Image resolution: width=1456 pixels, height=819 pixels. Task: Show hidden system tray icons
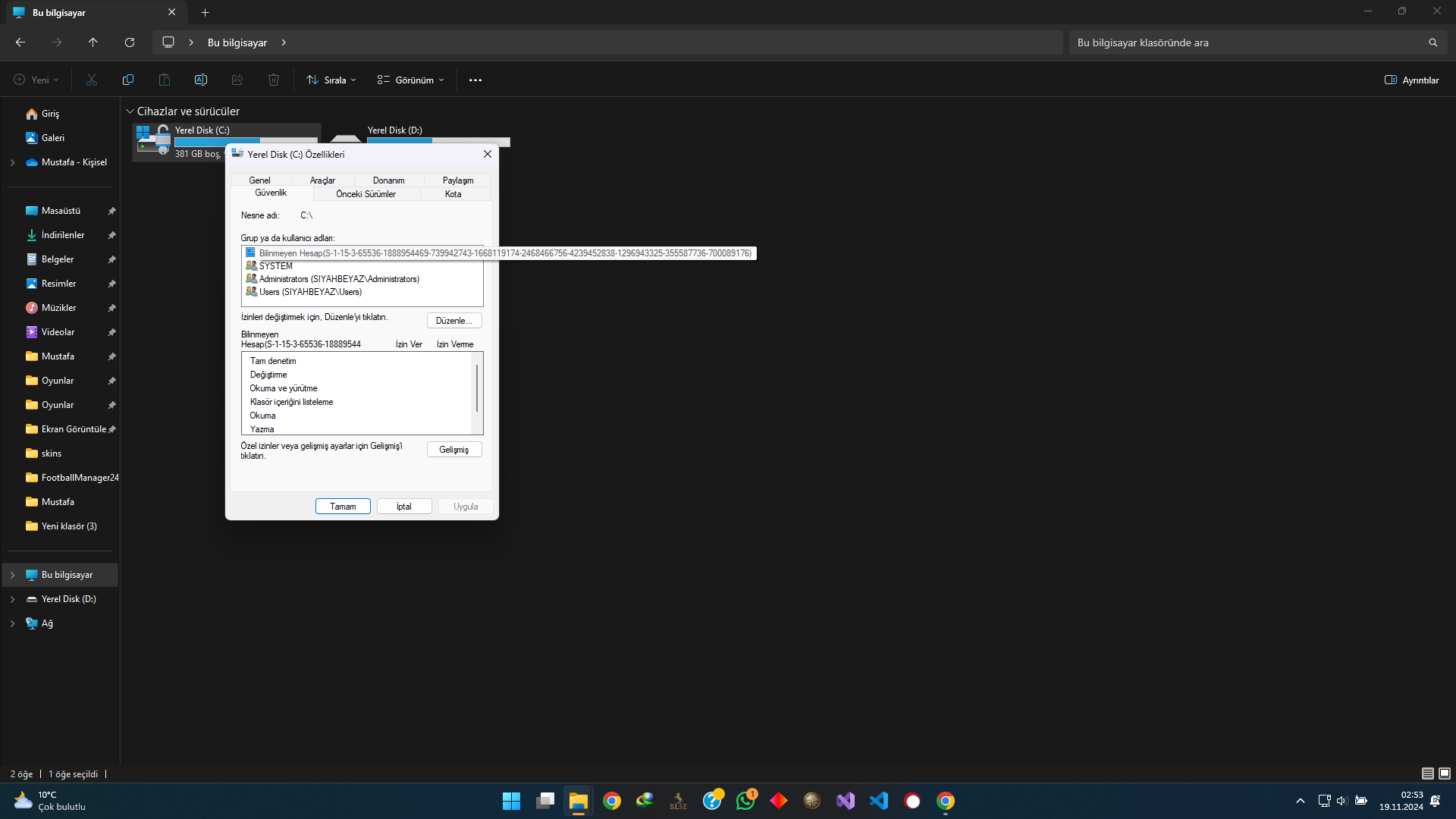coord(1301,801)
